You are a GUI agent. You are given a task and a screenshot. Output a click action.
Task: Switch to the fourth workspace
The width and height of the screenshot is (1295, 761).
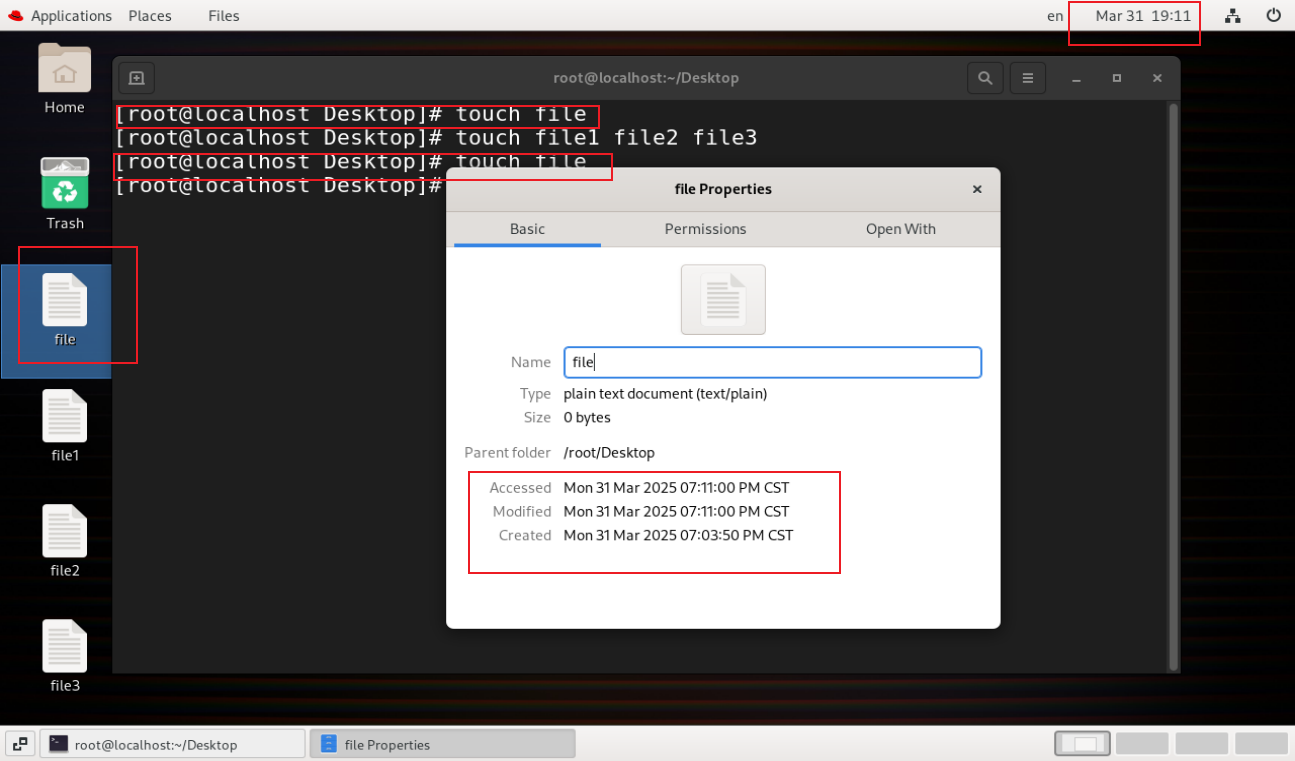[x=1262, y=743]
